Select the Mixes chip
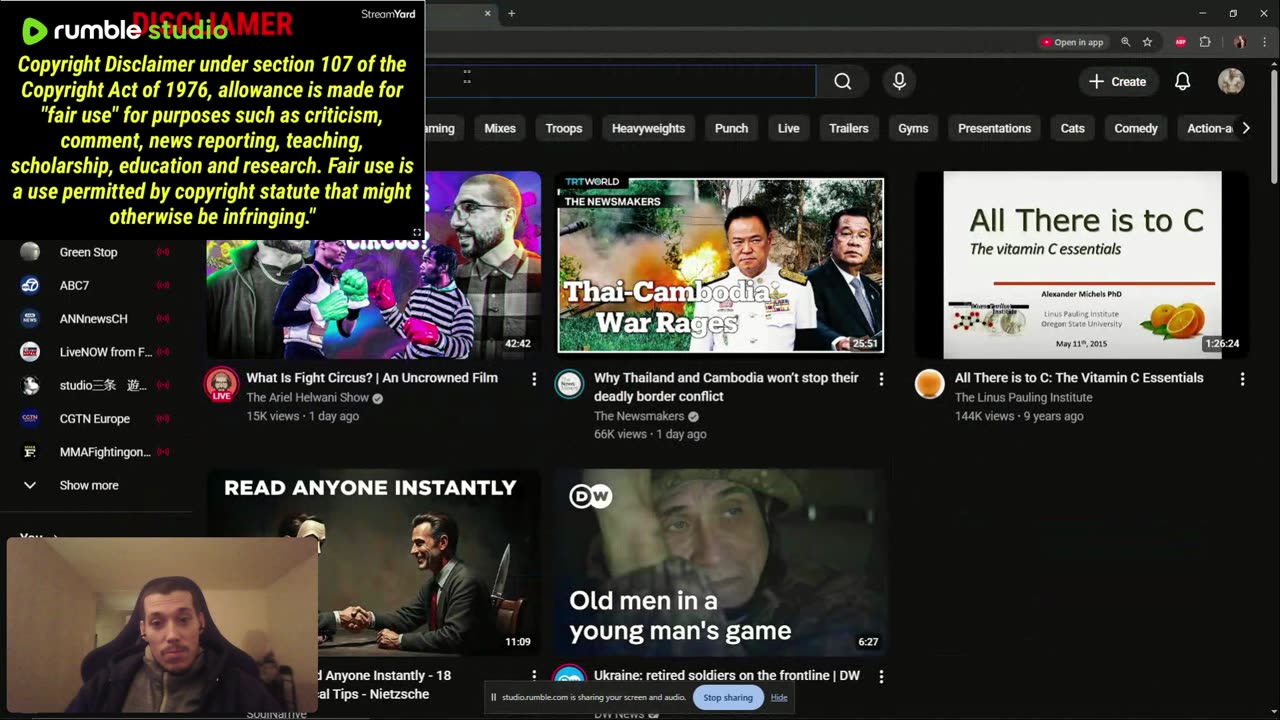 500,128
